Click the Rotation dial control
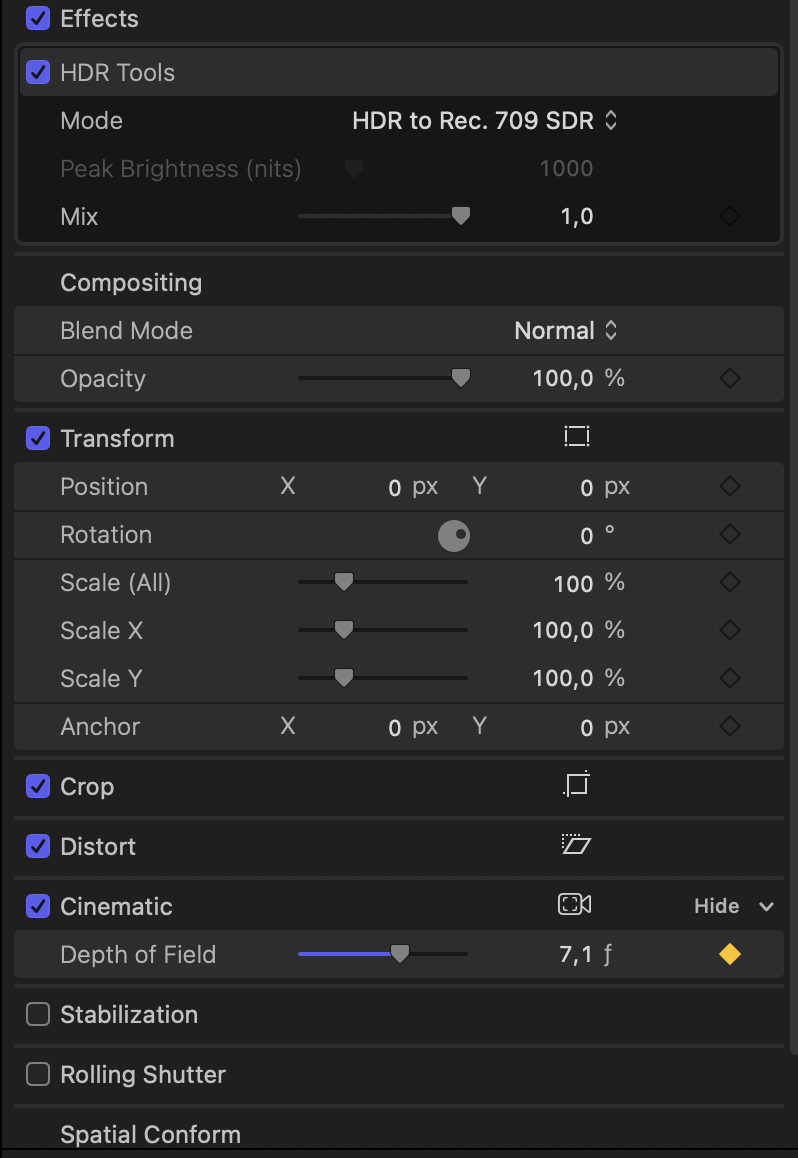Image resolution: width=798 pixels, height=1158 pixels. click(x=454, y=536)
